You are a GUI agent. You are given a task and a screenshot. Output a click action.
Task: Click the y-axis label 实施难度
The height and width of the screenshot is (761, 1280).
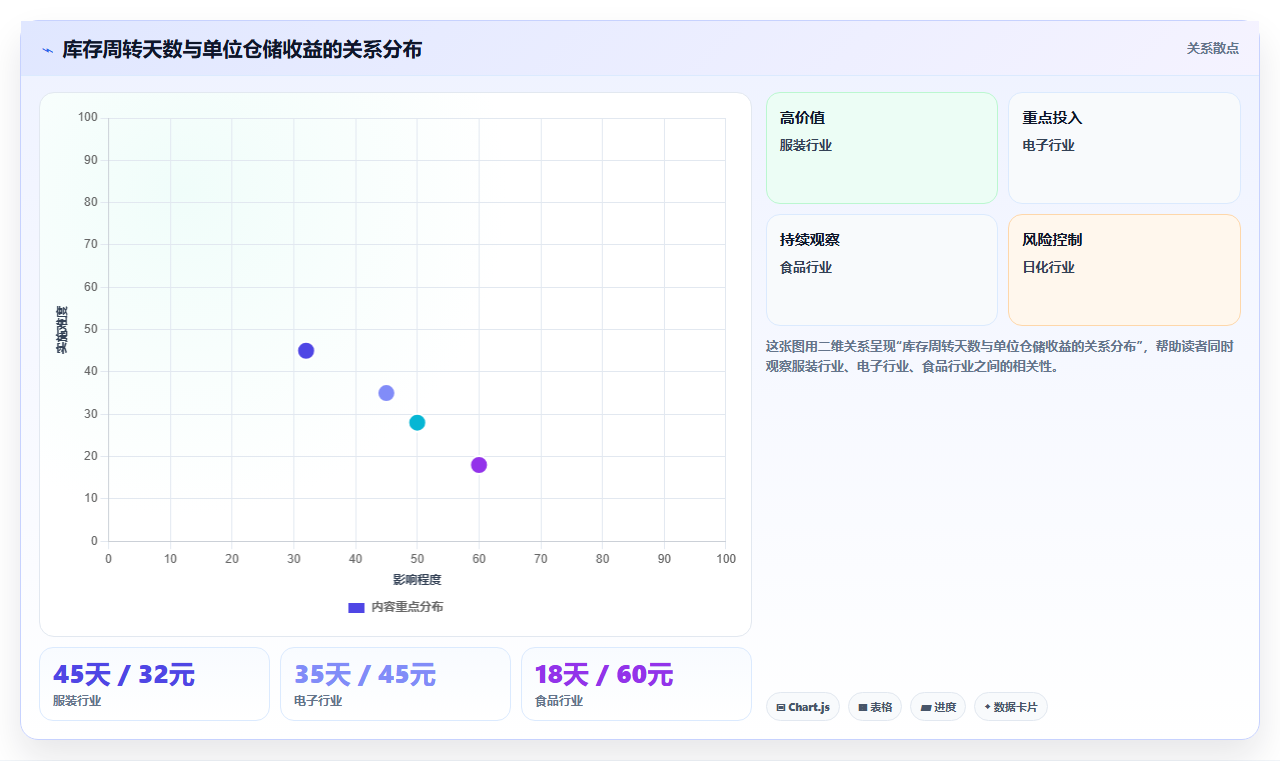(x=62, y=329)
